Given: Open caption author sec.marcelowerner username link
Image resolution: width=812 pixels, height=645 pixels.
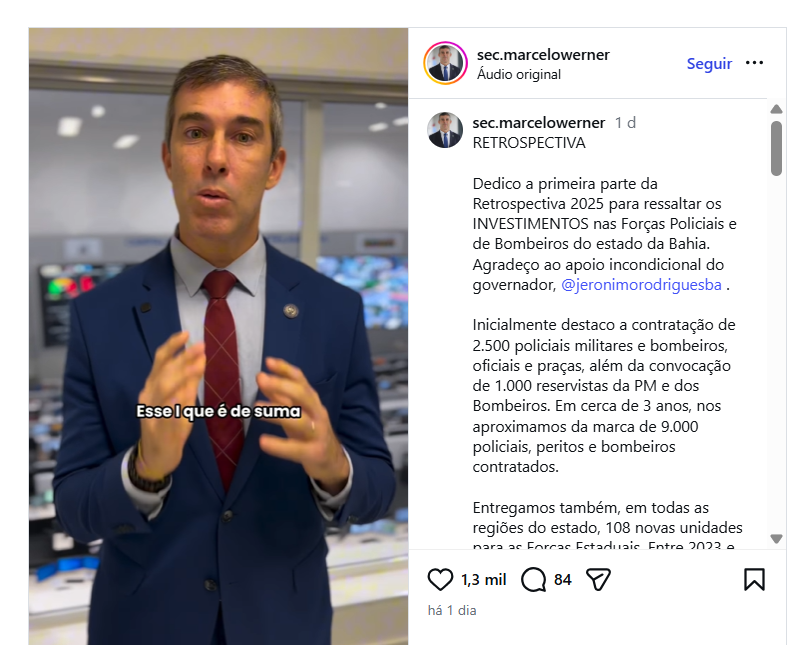Looking at the screenshot, I should tap(539, 123).
